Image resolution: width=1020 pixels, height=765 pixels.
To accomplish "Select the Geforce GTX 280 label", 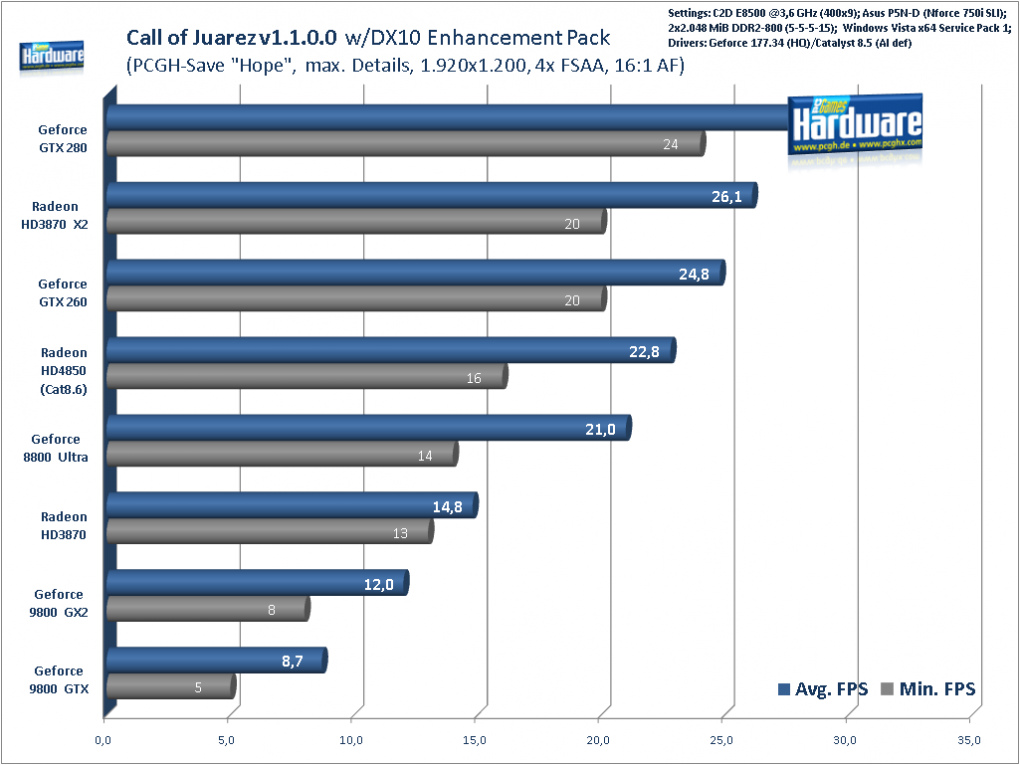I will (62, 139).
